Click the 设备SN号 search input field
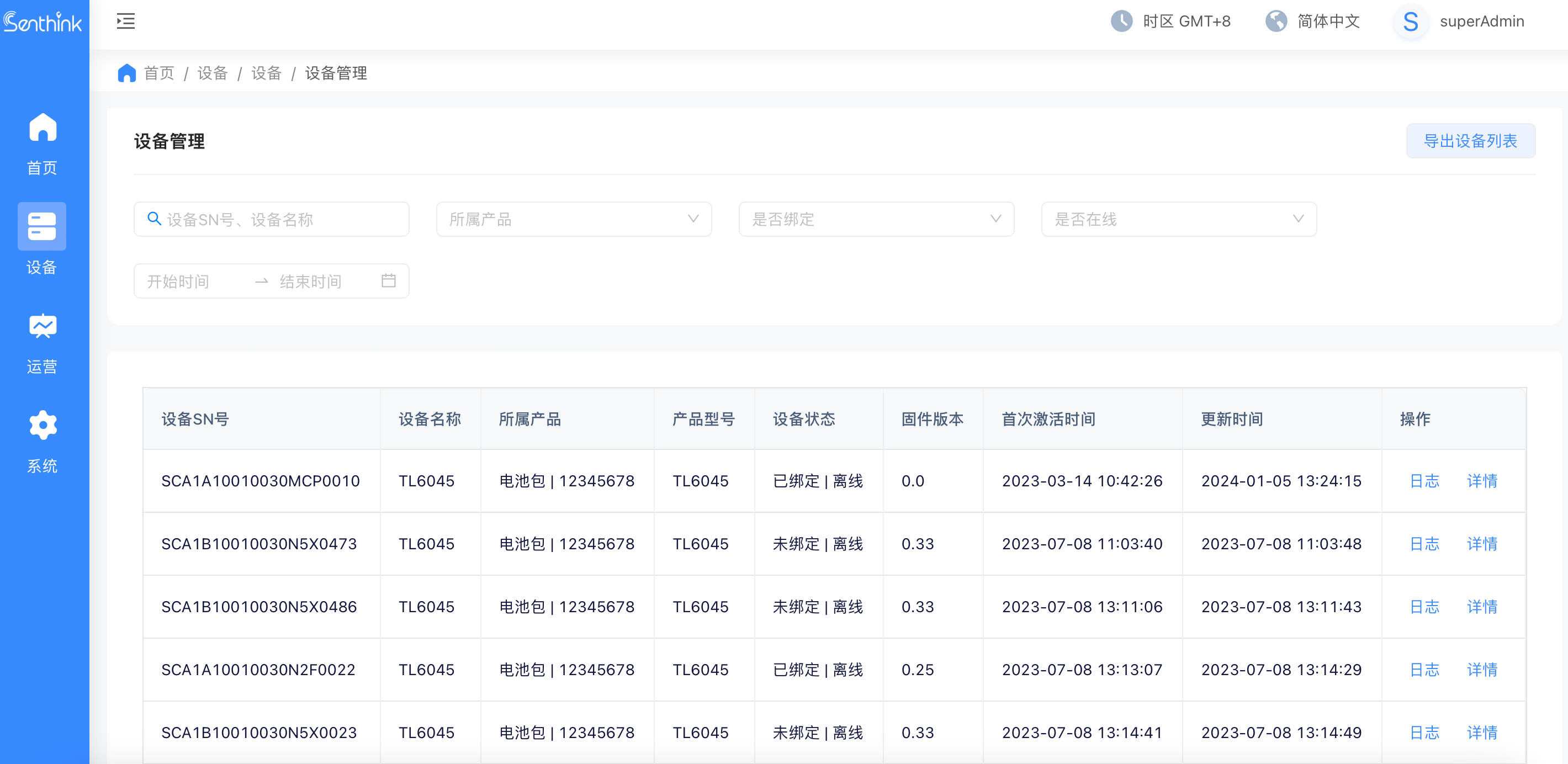 coord(280,219)
